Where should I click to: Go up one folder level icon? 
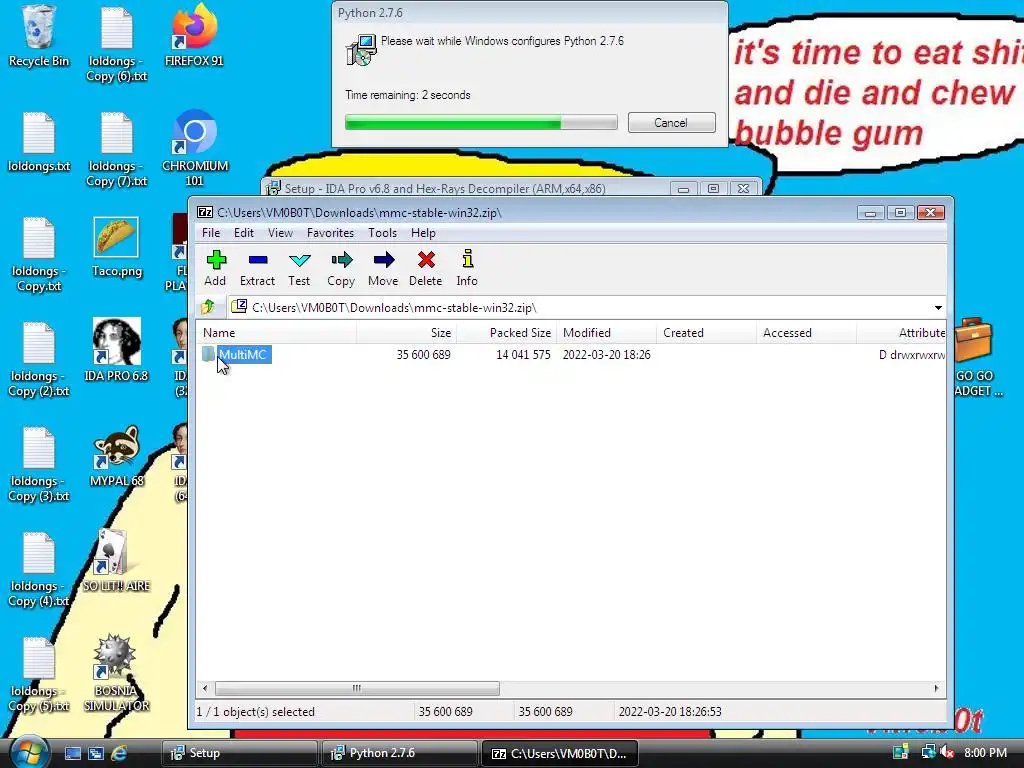208,307
